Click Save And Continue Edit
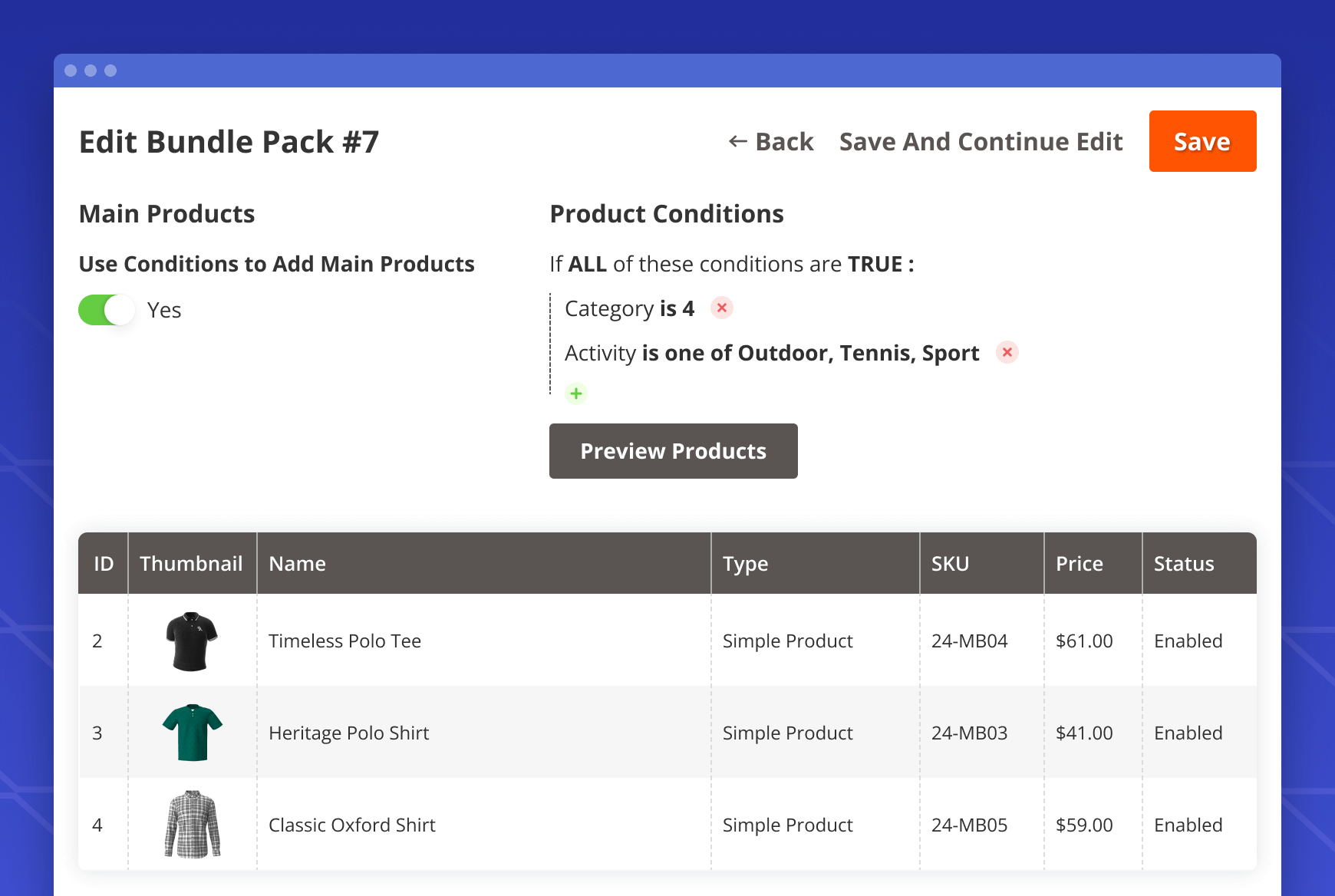 981,141
